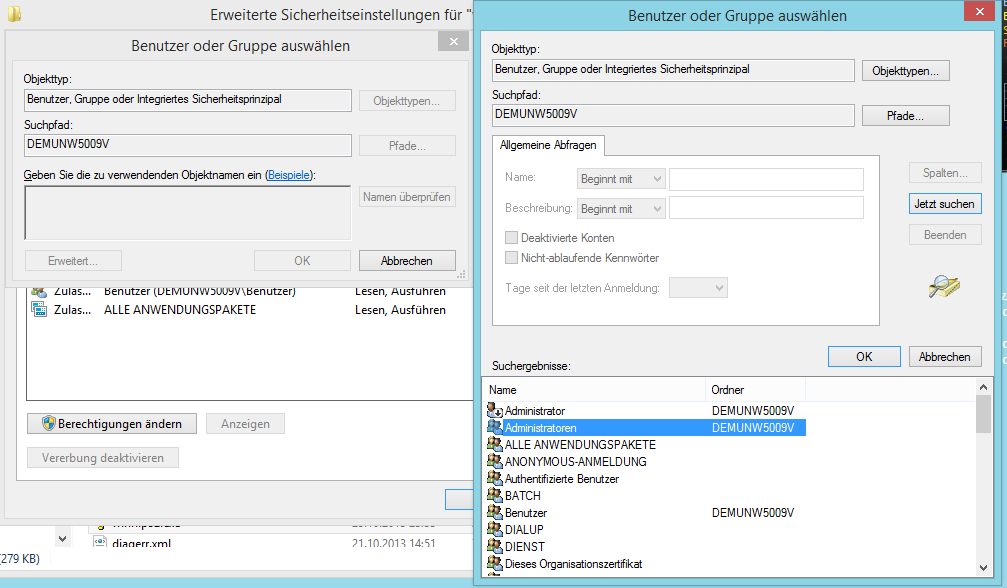The height and width of the screenshot is (588, 1007).
Task: Select the Administratoren group icon
Action: 494,428
